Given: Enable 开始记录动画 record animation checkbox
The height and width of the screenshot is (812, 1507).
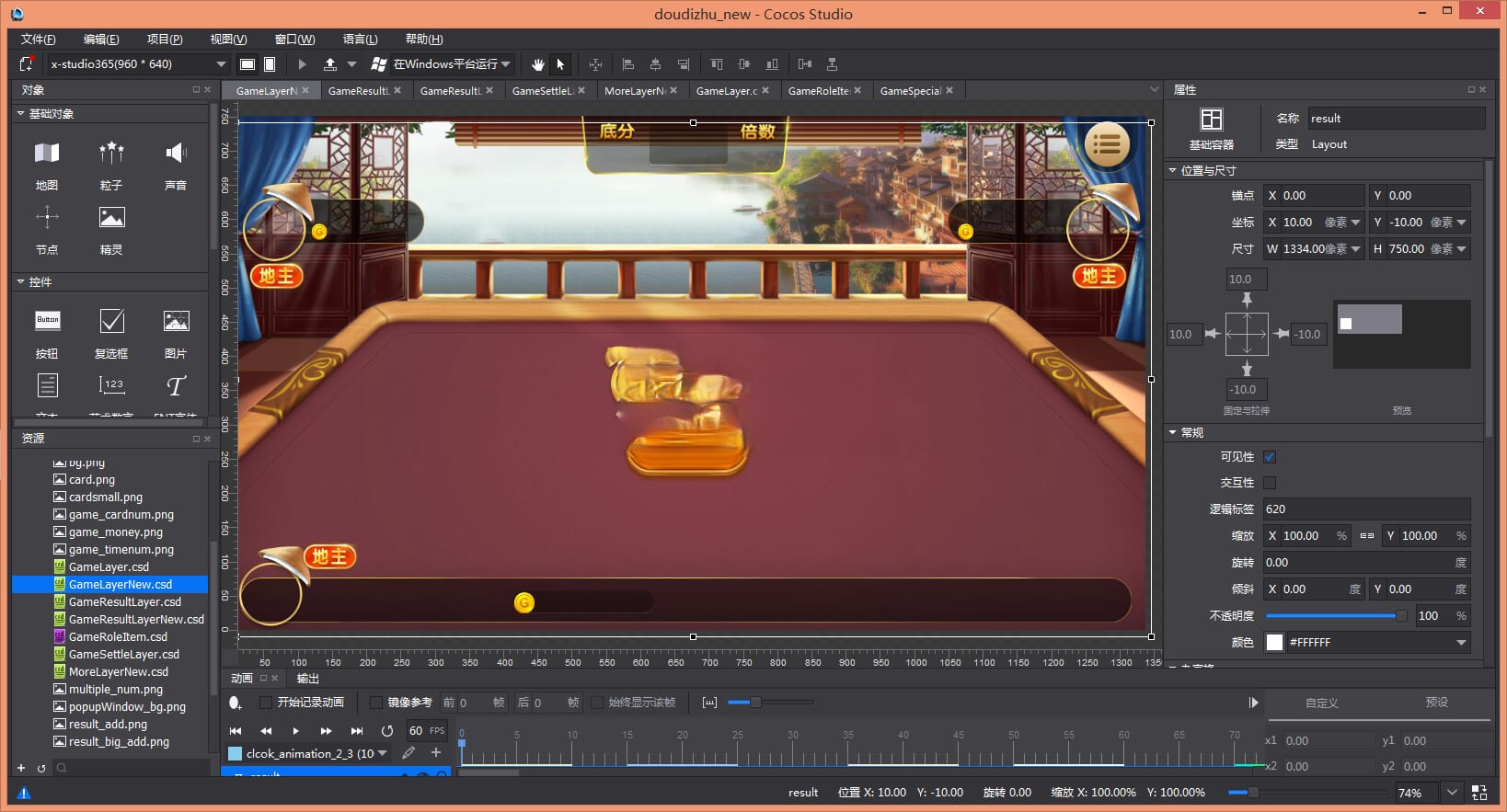Looking at the screenshot, I should point(265,703).
